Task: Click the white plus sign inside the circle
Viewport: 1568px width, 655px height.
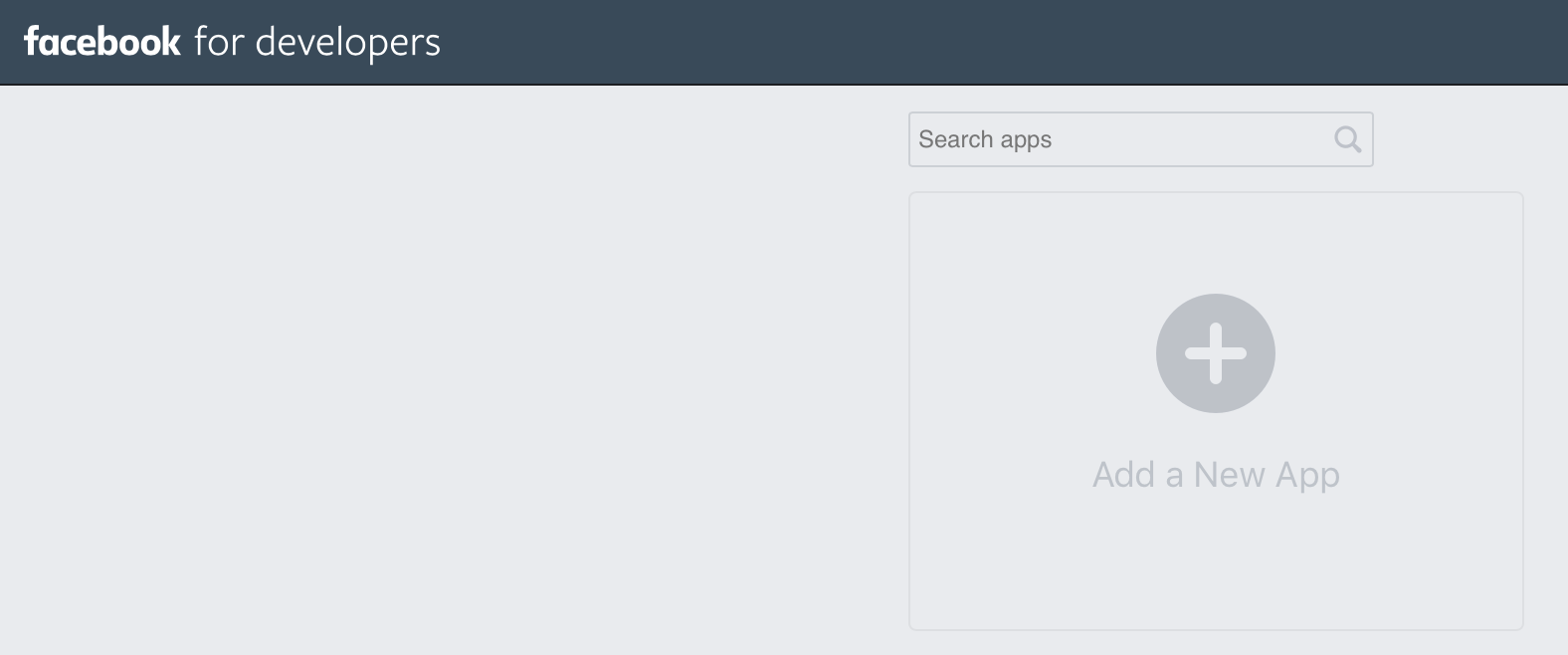Action: tap(1215, 353)
